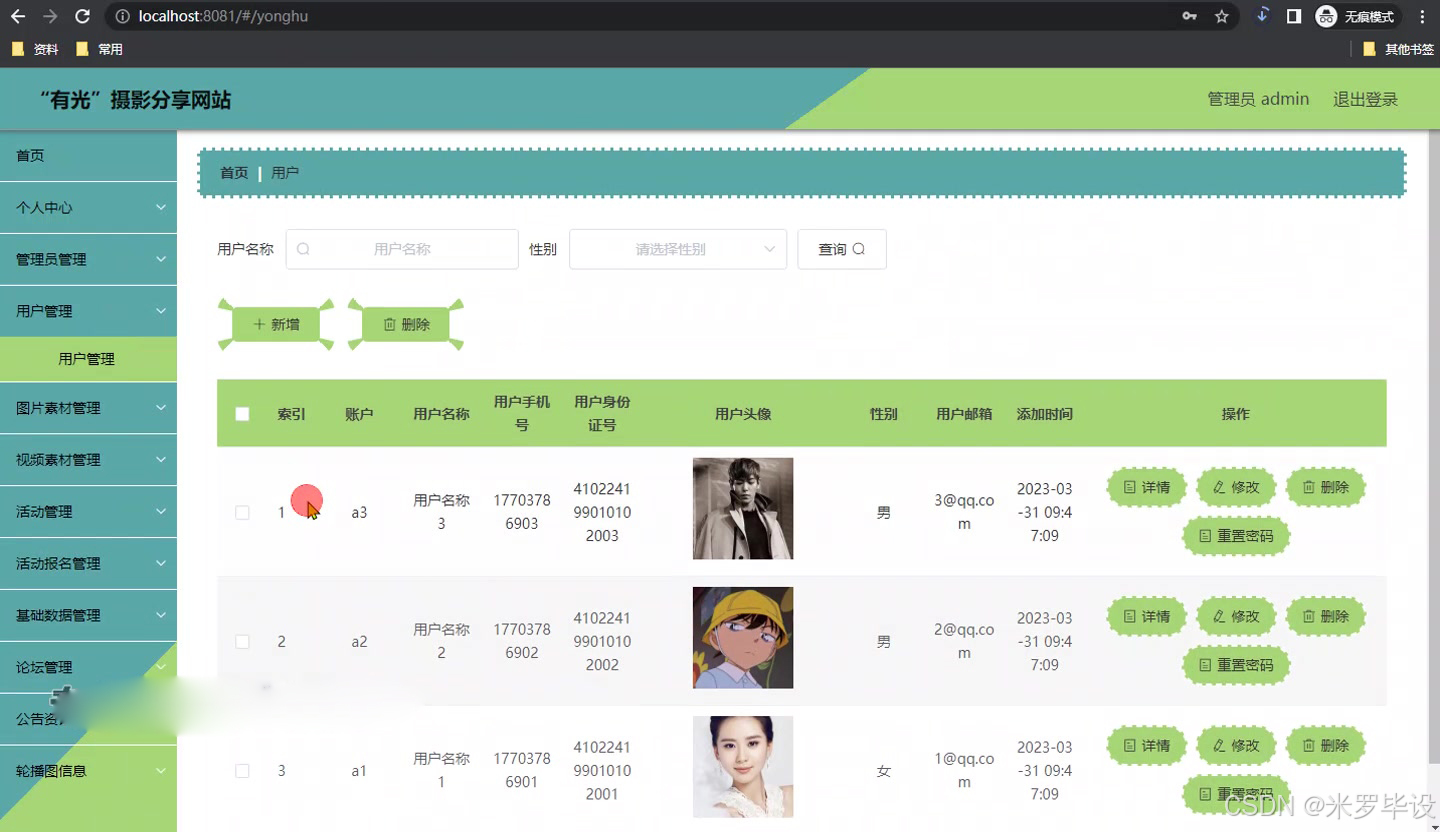Click magnifier icon in 用户名称 field
This screenshot has height=832, width=1440.
pos(303,249)
